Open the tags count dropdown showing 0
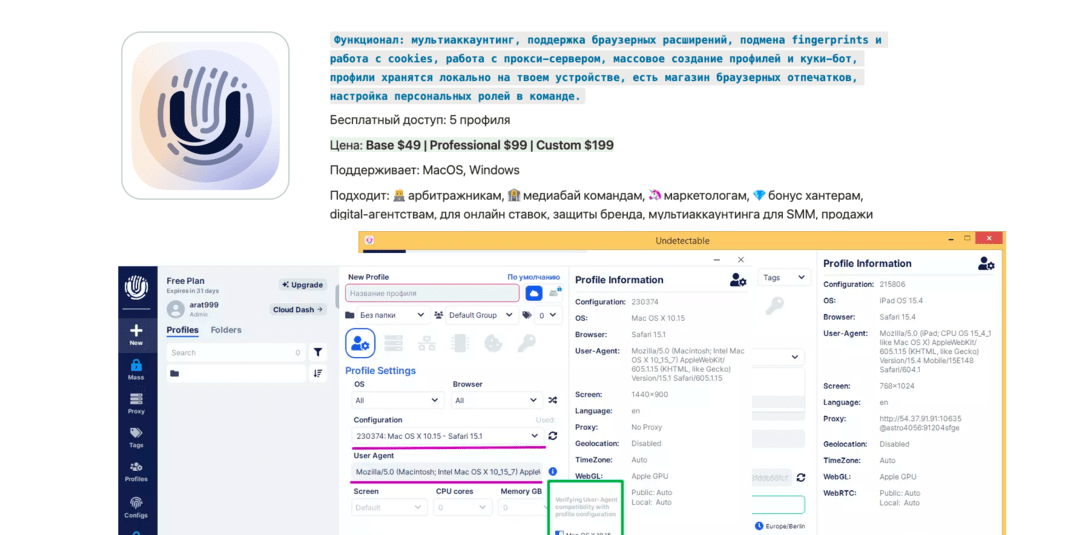This screenshot has width=1080, height=535. click(x=542, y=315)
